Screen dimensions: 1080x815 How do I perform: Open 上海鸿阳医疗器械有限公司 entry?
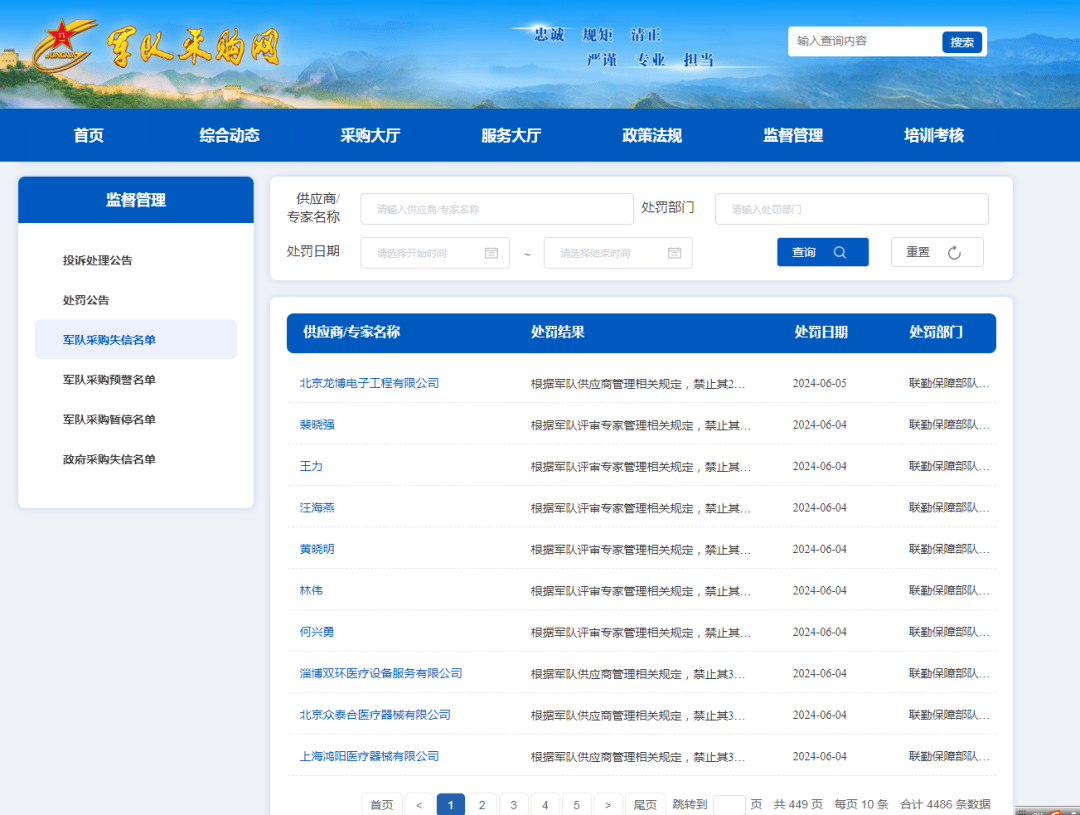click(369, 756)
